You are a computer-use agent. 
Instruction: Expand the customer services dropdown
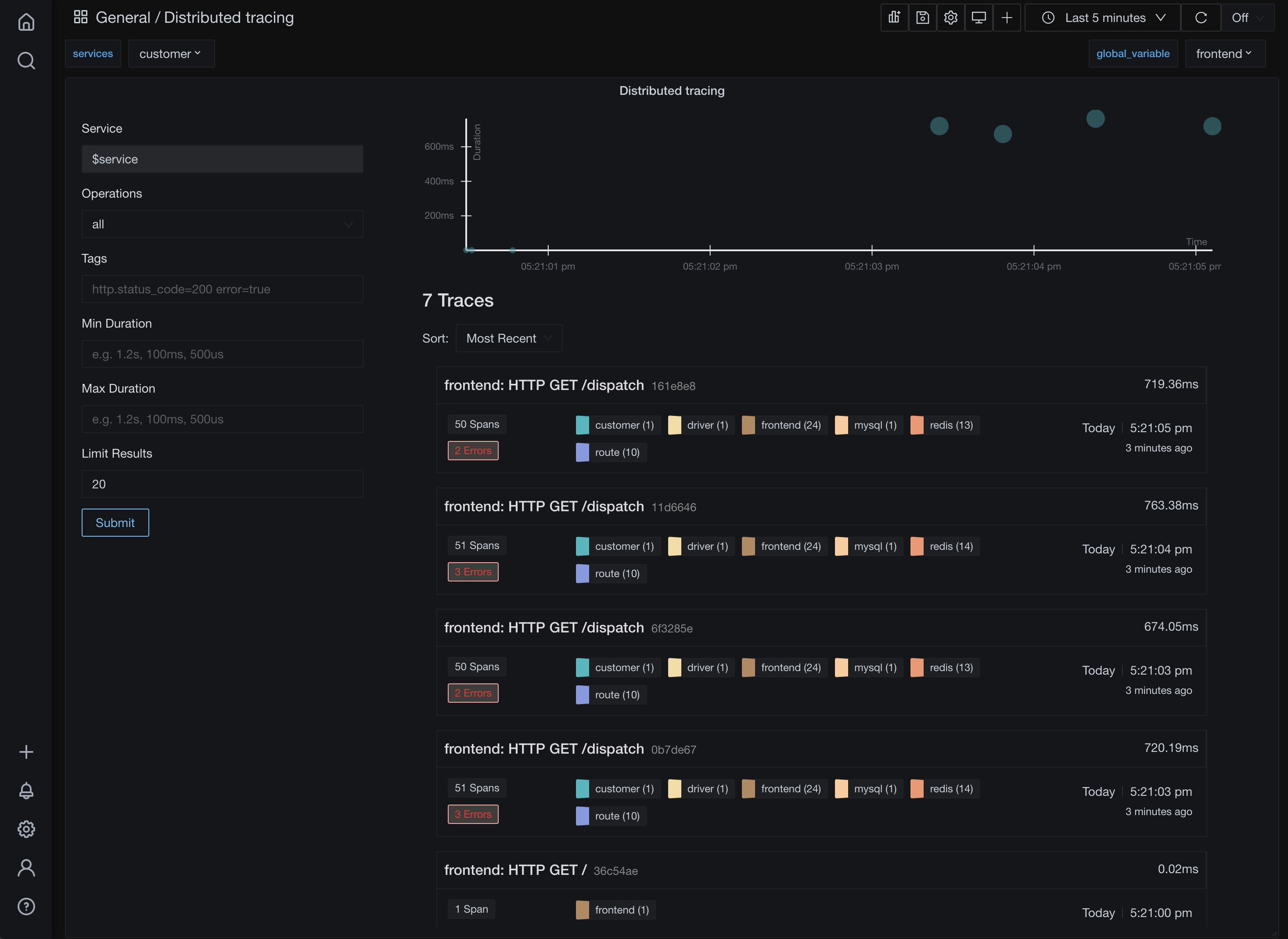pos(171,54)
